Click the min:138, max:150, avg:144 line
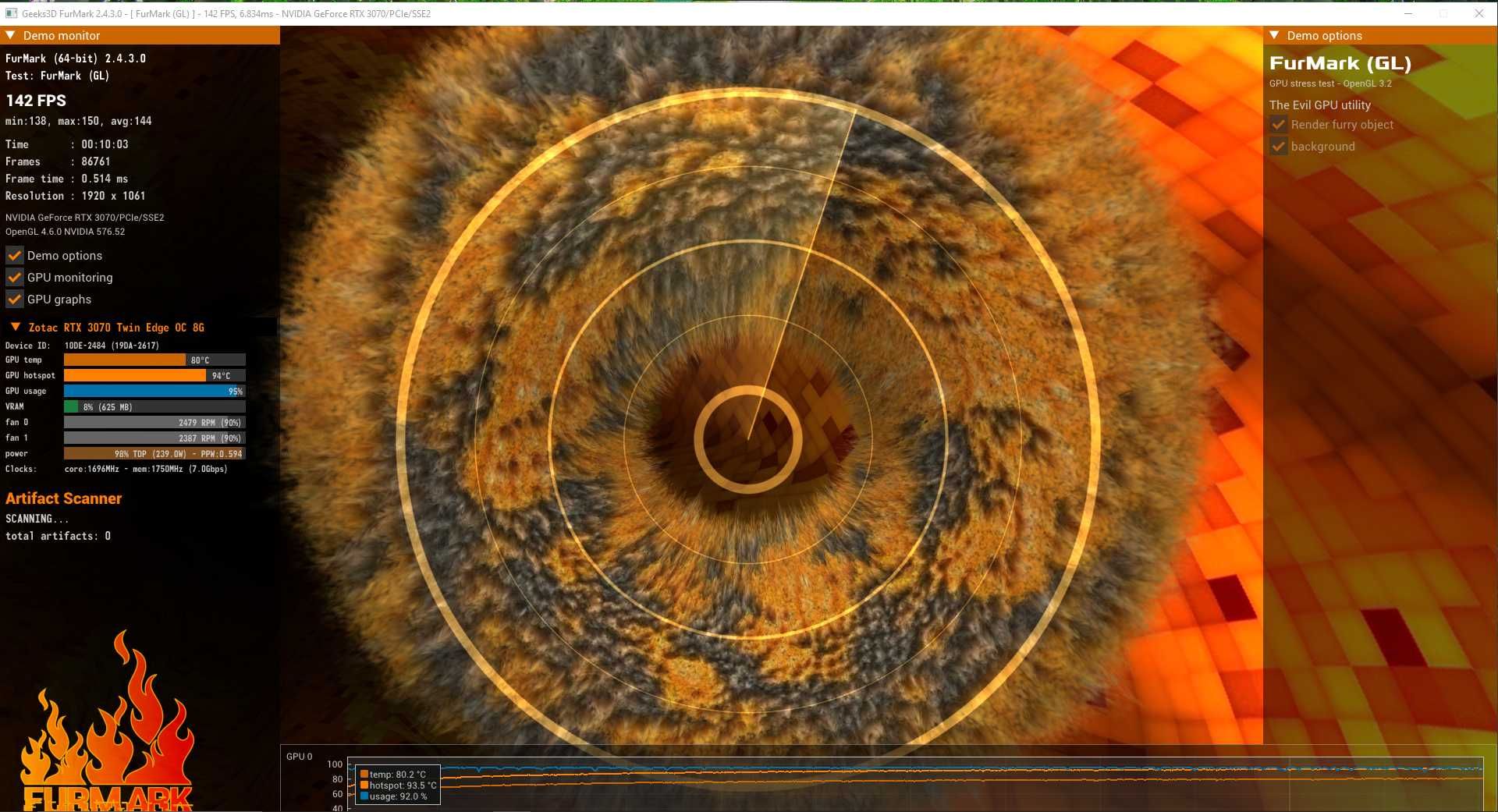 (x=78, y=121)
